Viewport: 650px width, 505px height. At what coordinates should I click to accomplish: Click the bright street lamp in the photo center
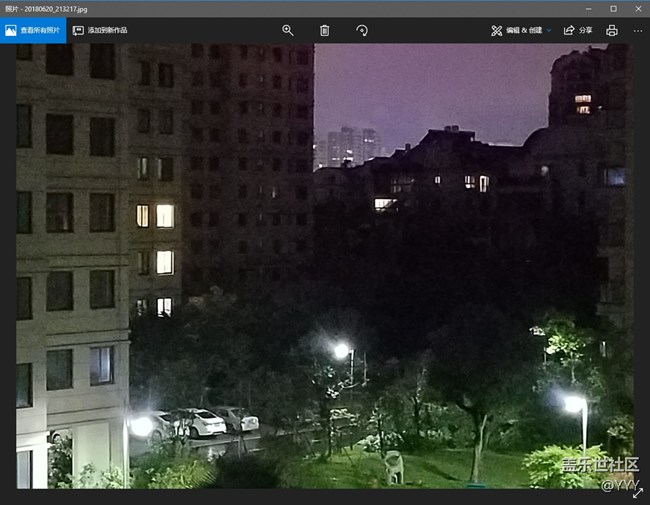pos(341,350)
